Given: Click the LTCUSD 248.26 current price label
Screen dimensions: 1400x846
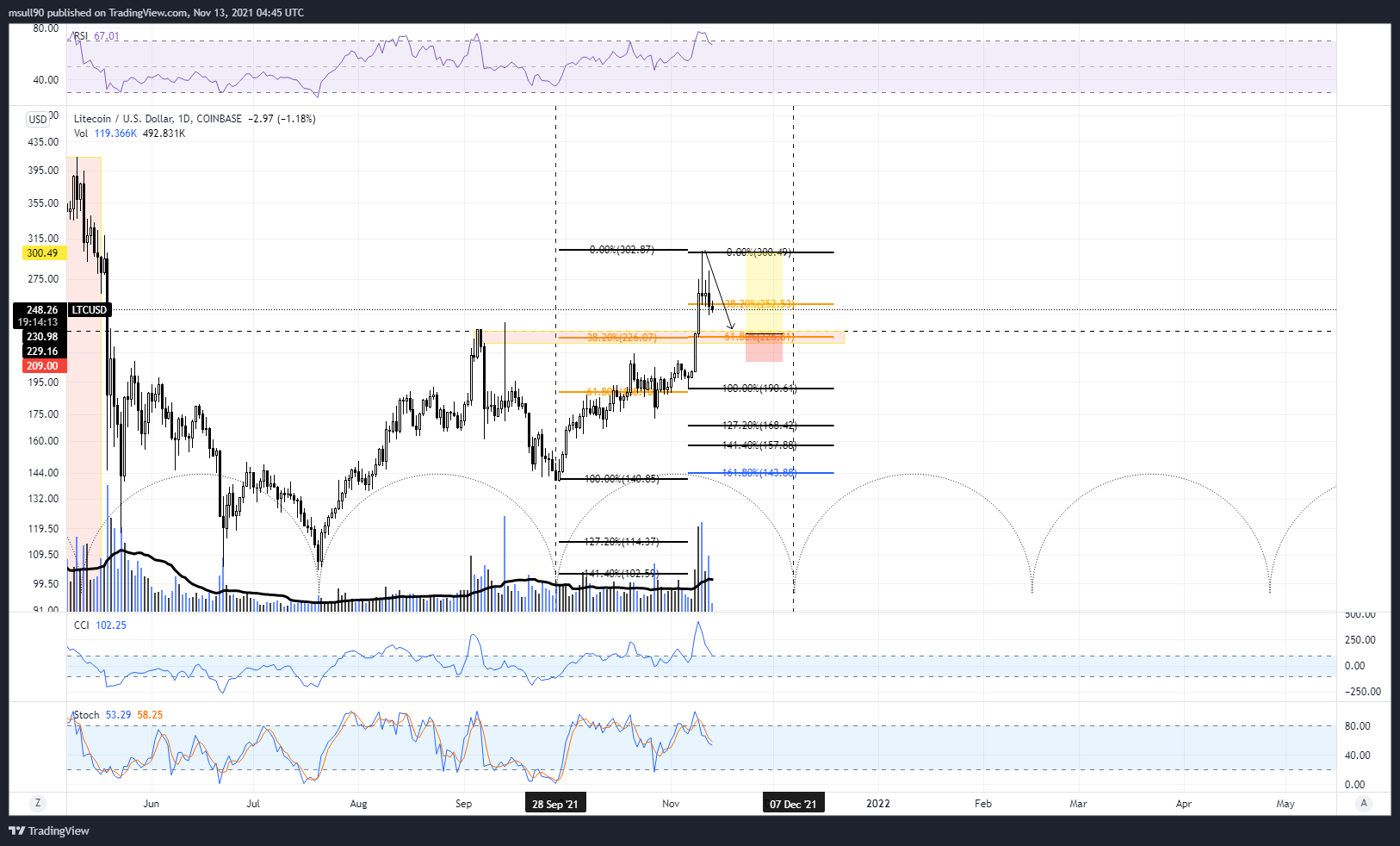Looking at the screenshot, I should pos(62,309).
